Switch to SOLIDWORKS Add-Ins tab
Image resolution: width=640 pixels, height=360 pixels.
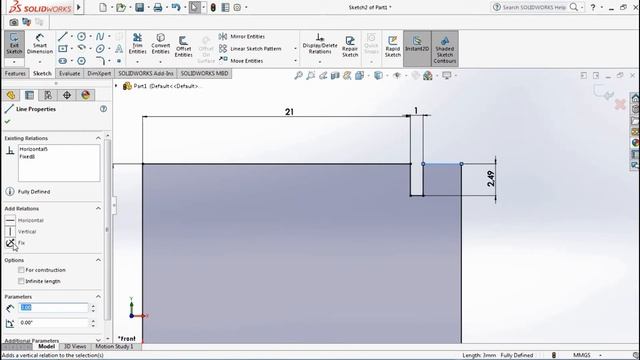[x=146, y=73]
